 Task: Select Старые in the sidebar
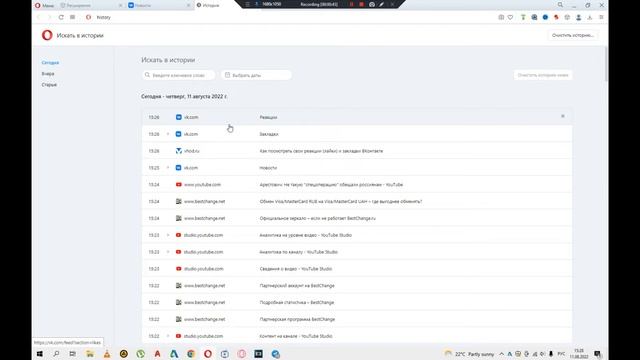pos(49,84)
